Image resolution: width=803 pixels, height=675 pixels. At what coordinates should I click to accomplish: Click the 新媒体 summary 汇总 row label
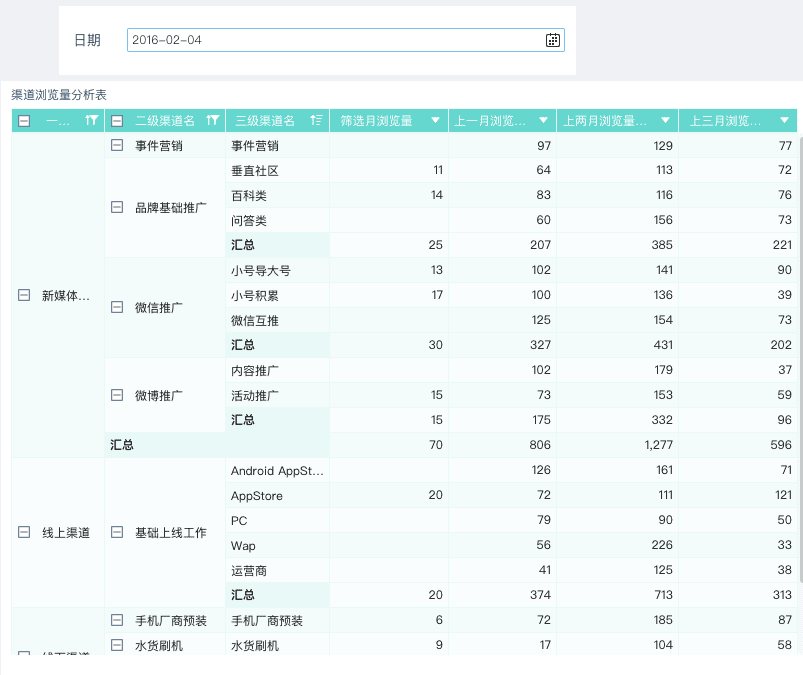click(122, 445)
